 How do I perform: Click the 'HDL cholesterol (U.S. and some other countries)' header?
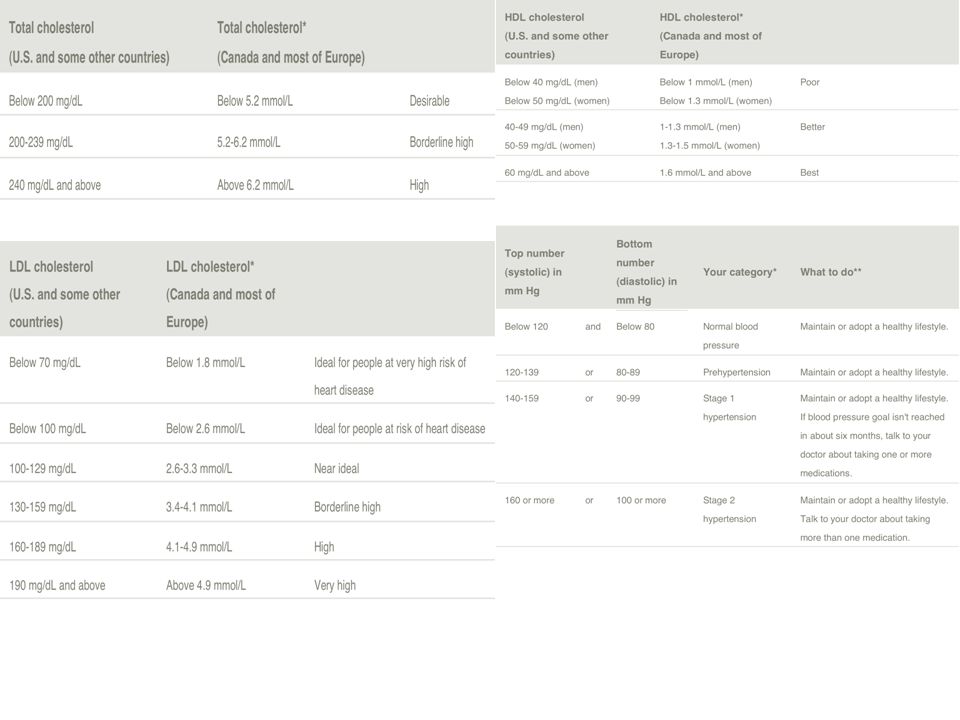tap(557, 36)
